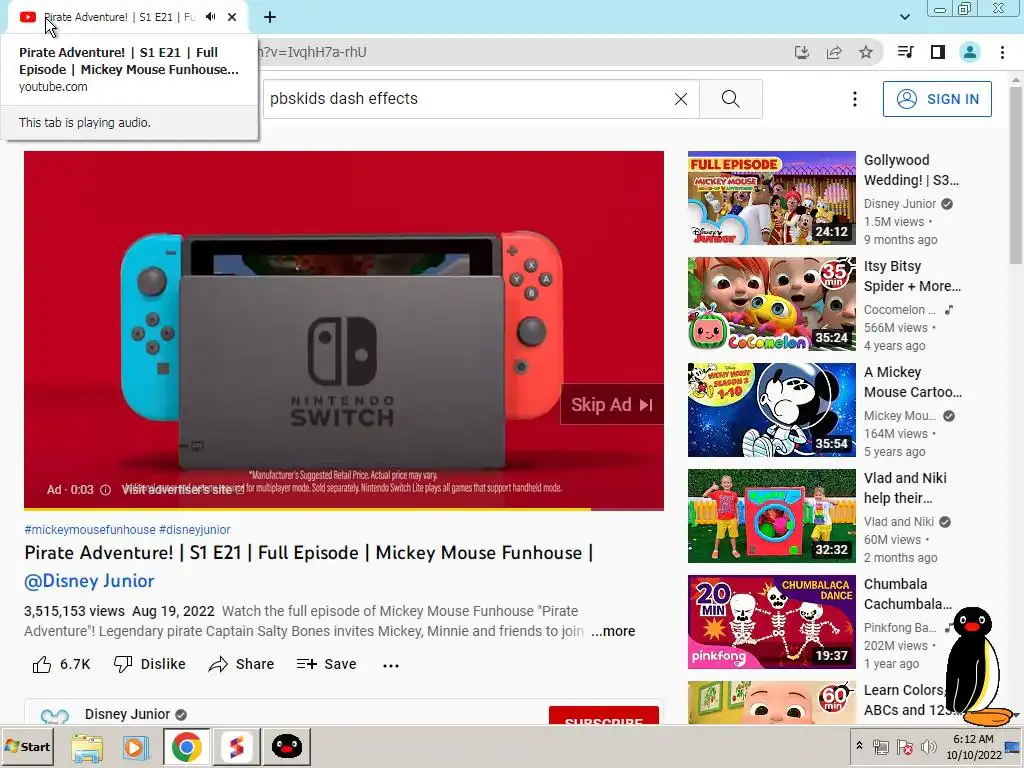
Task: Click Vlad and Niki channel name text
Action: (899, 522)
